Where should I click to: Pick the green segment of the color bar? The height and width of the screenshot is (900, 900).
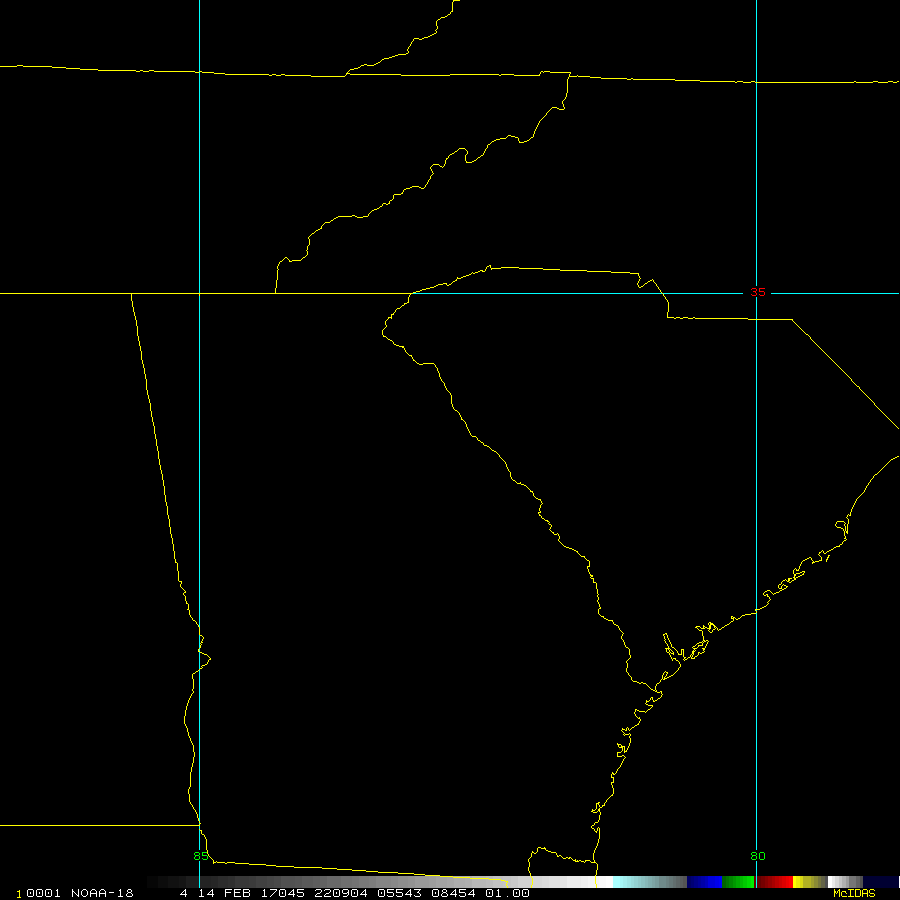point(738,882)
